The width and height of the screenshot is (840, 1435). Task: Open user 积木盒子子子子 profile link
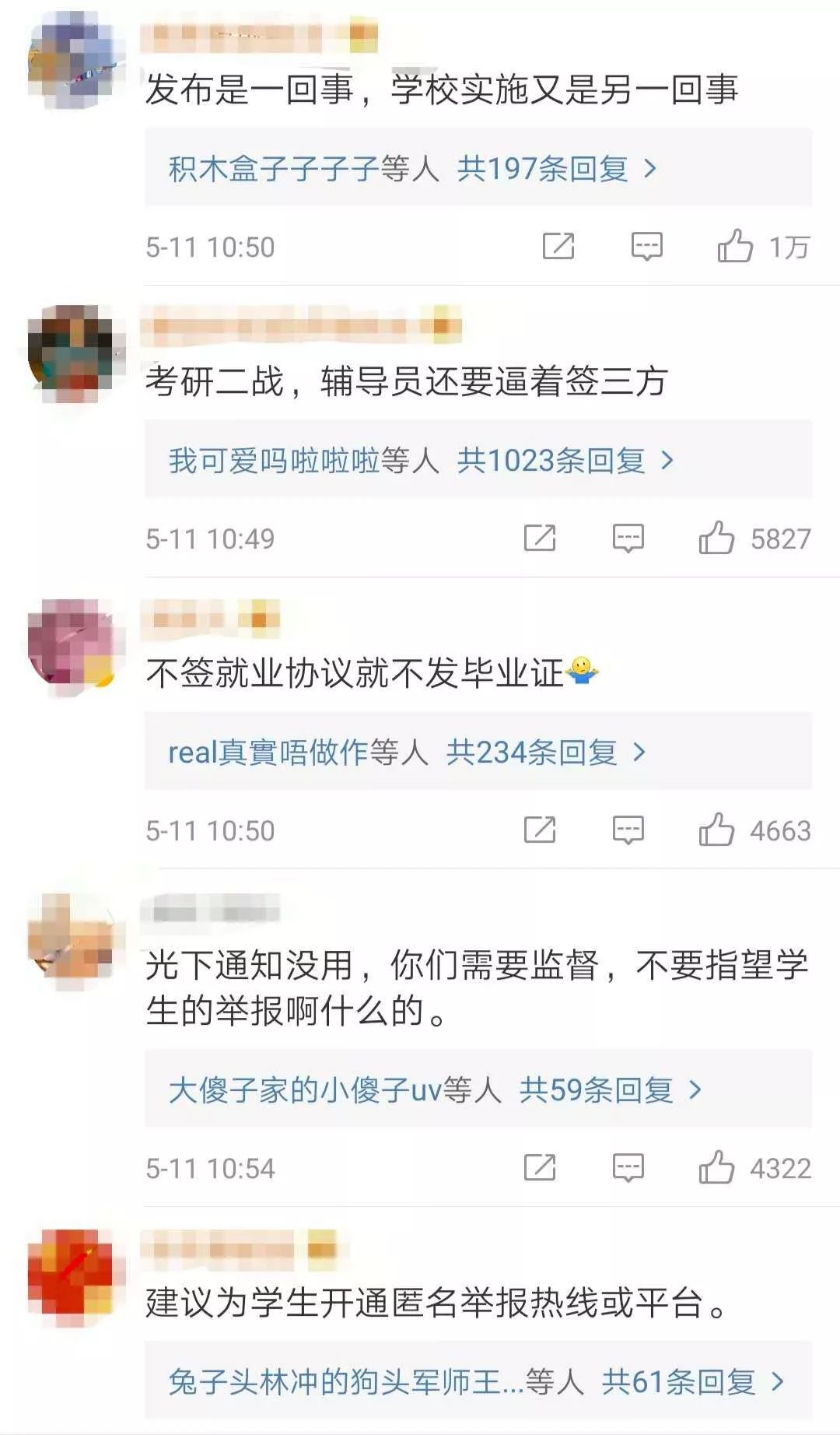pos(274,168)
